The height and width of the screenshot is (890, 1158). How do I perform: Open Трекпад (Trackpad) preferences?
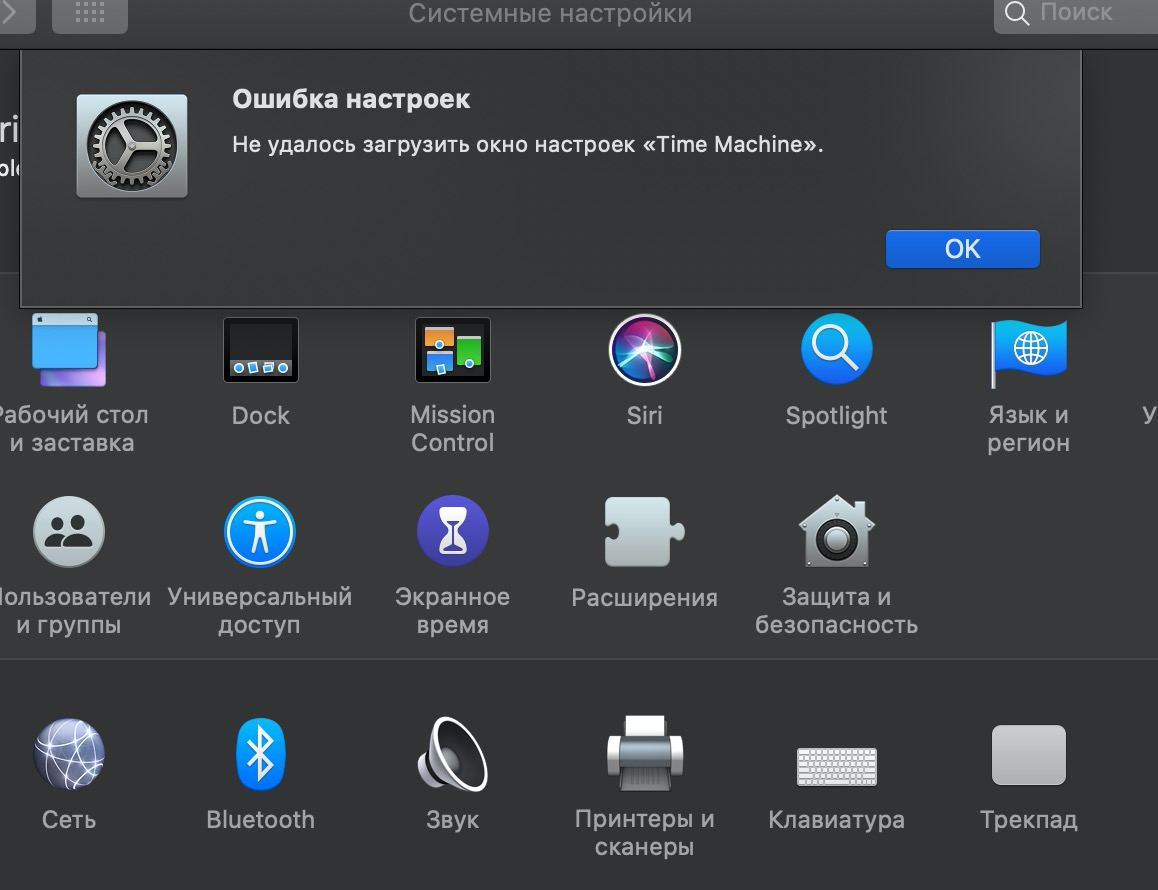1029,755
